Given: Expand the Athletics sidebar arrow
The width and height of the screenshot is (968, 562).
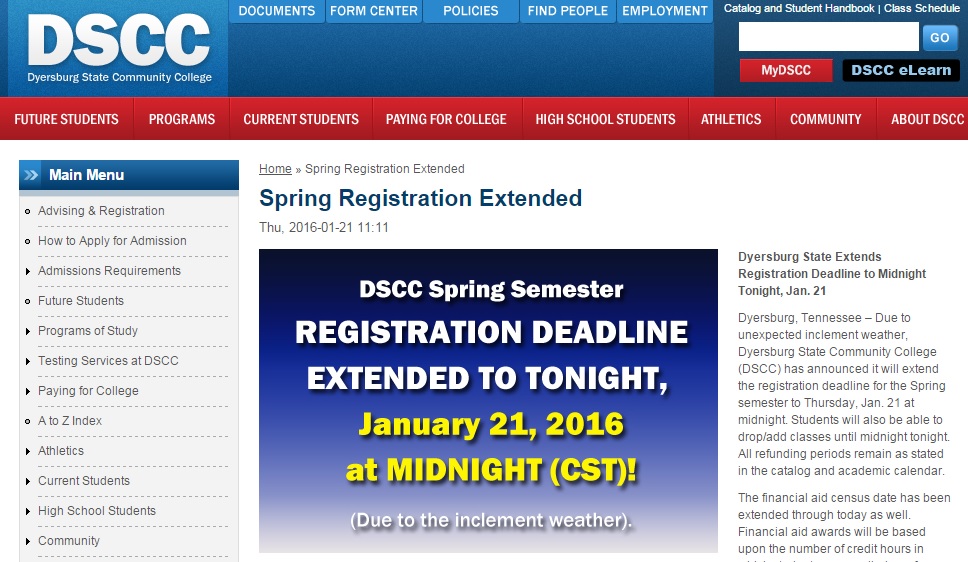Looking at the screenshot, I should 28,451.
